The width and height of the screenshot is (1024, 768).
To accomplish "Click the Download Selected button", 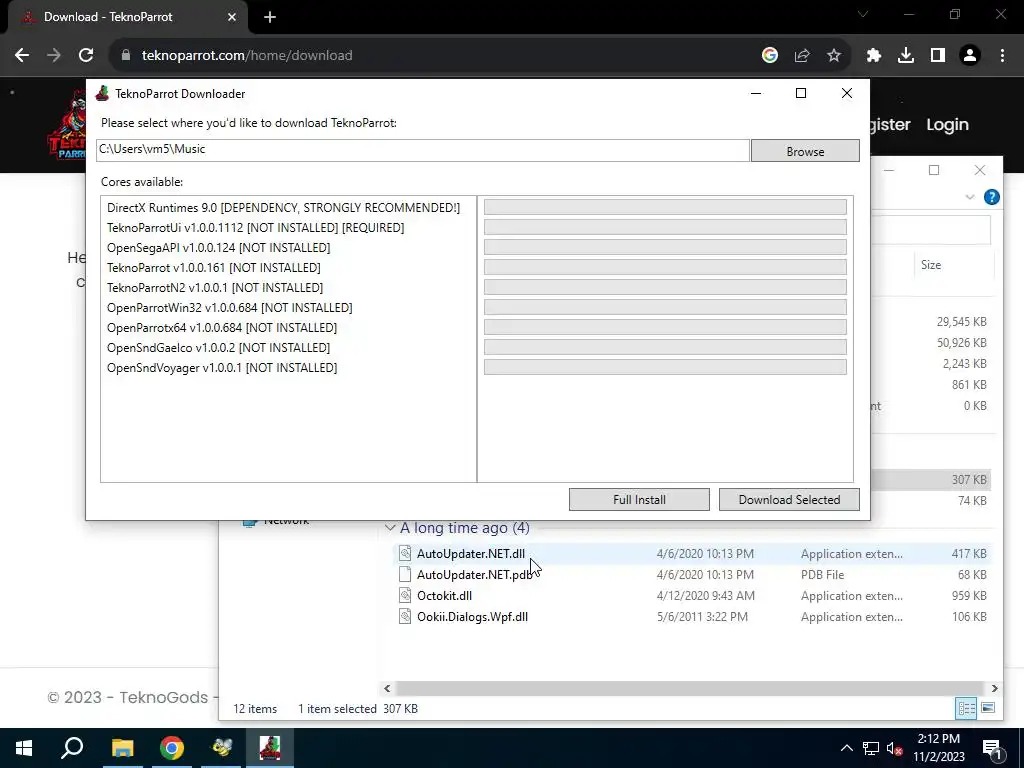I will coord(789,500).
